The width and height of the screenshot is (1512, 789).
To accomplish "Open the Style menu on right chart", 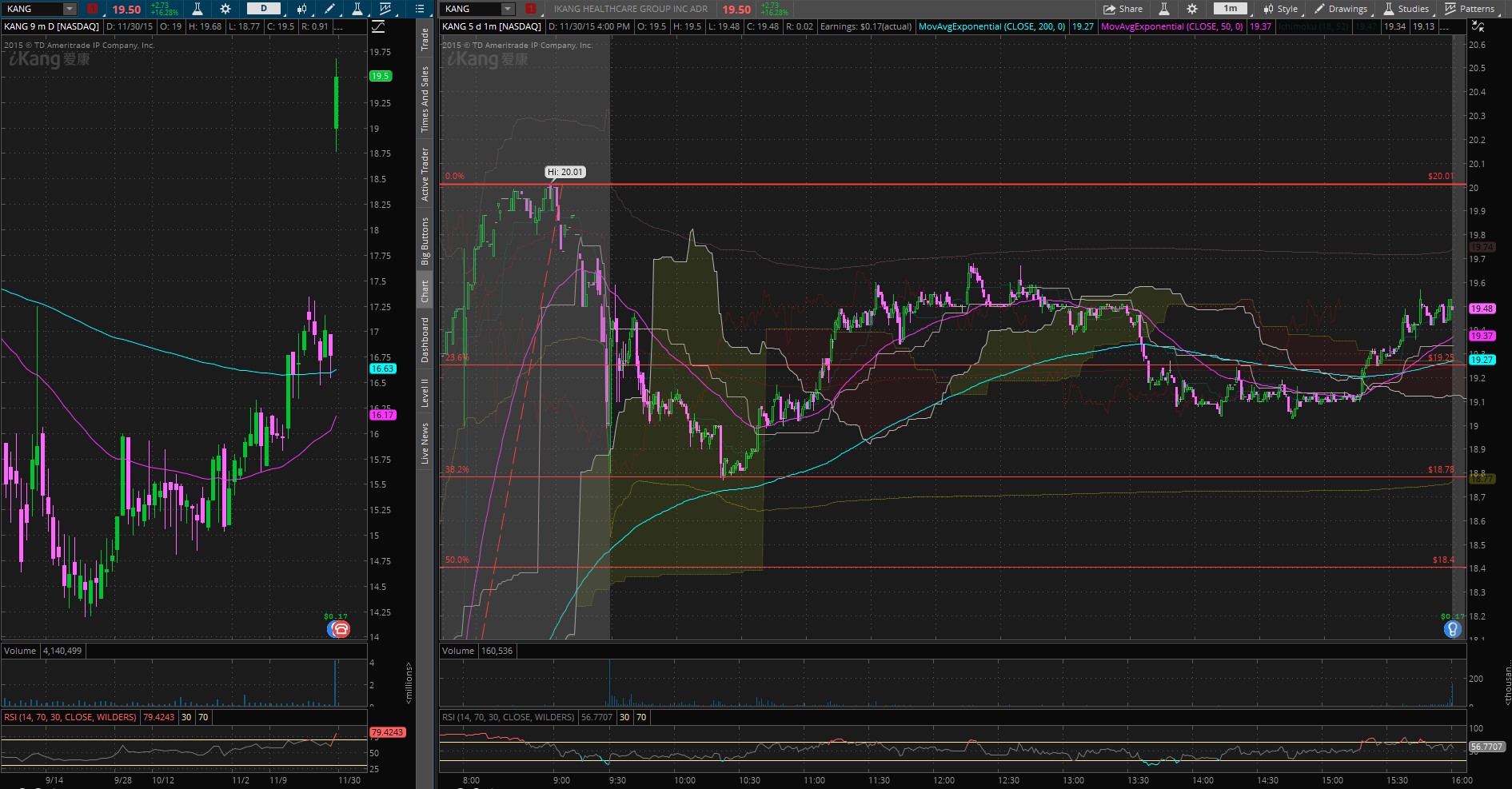I will click(x=1280, y=9).
